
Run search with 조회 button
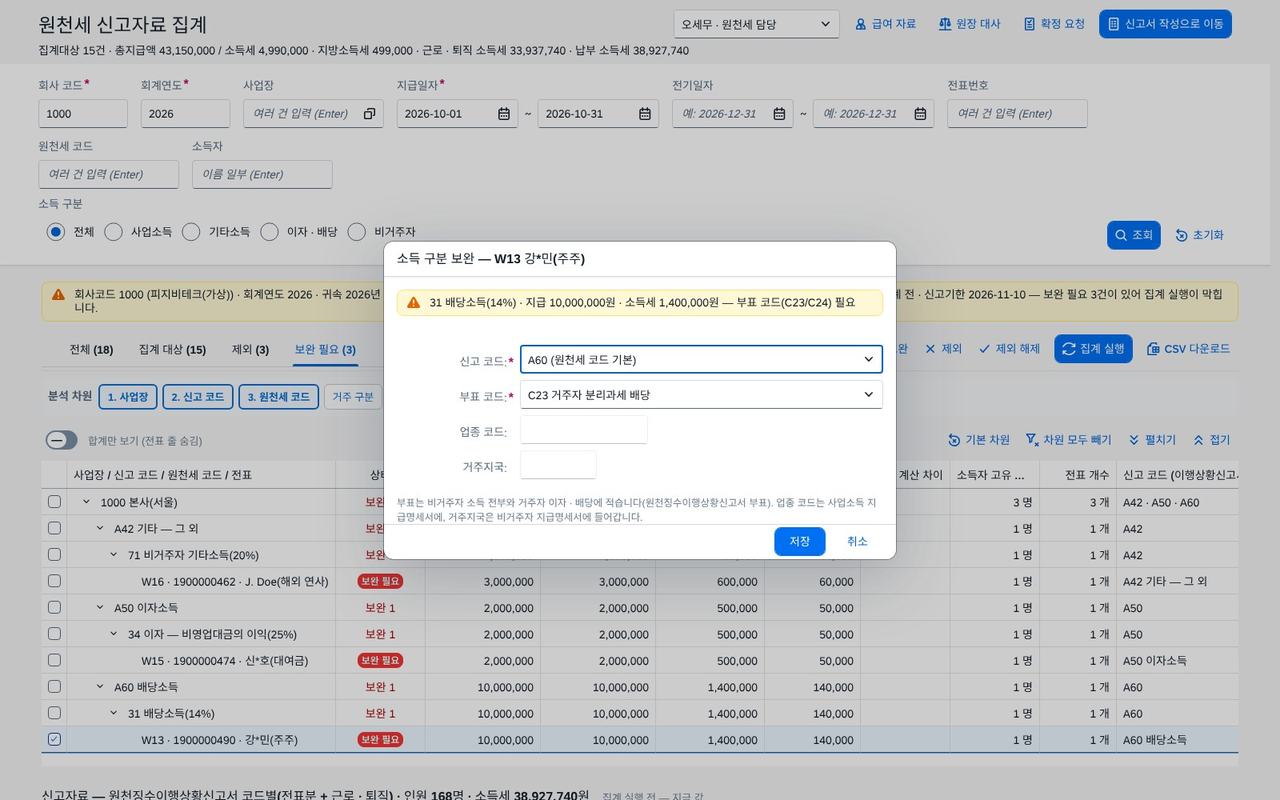click(x=1133, y=235)
